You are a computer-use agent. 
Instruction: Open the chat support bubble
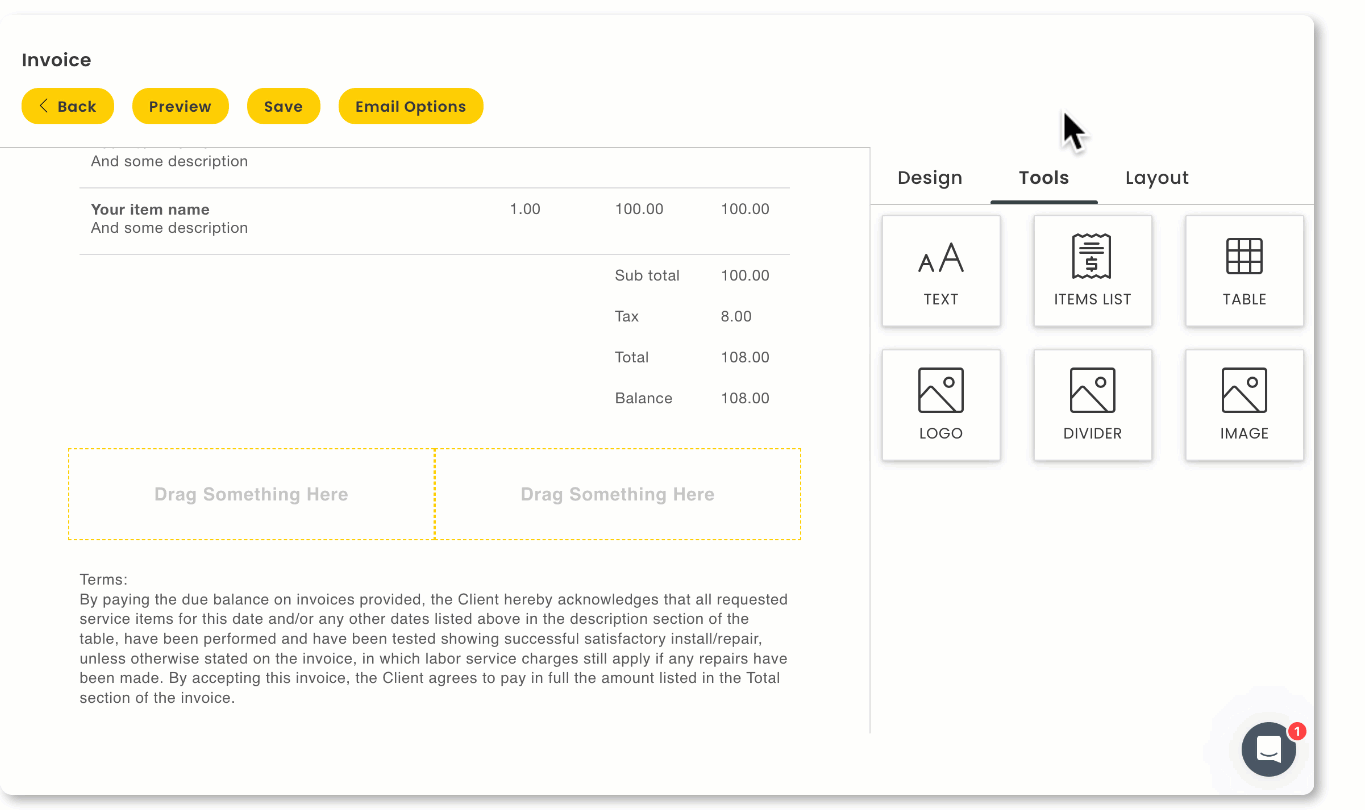click(x=1268, y=749)
